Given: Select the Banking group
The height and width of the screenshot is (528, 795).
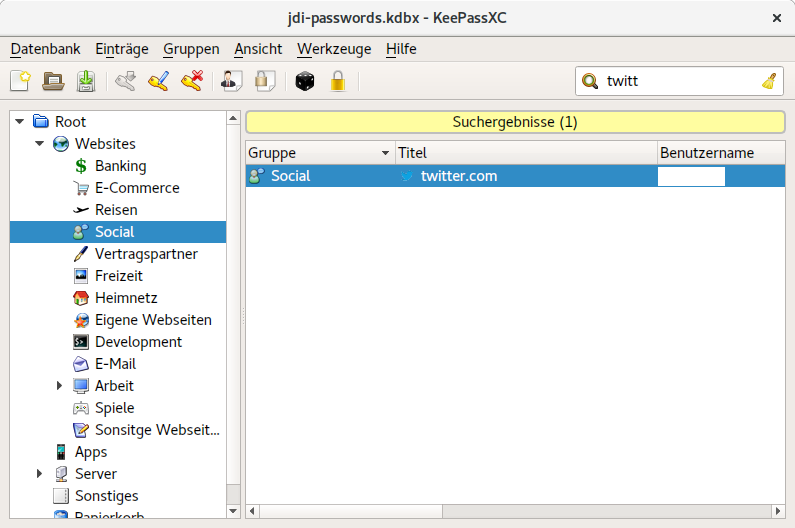Looking at the screenshot, I should pyautogui.click(x=121, y=166).
